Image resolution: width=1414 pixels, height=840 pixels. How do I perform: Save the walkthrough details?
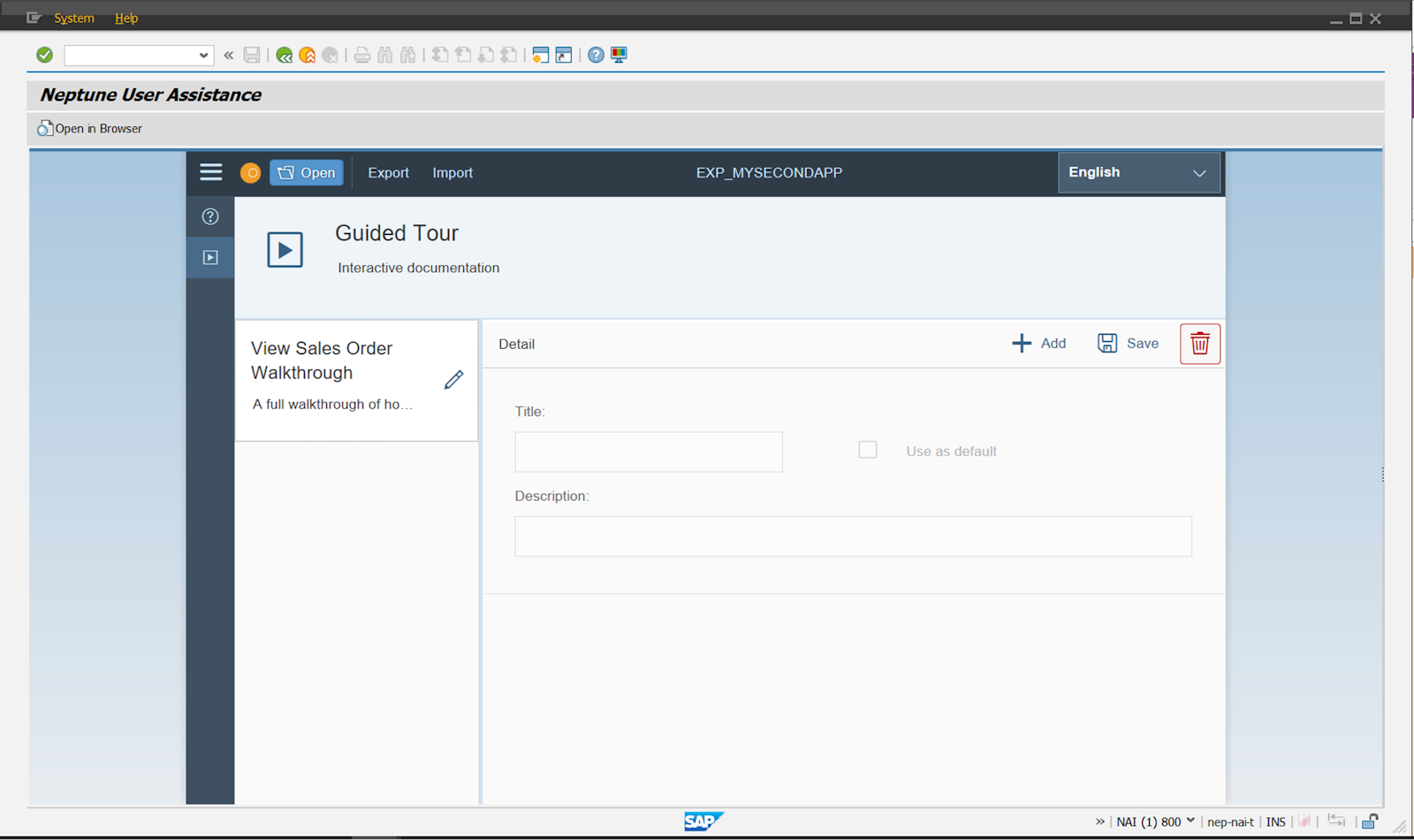pyautogui.click(x=1128, y=344)
